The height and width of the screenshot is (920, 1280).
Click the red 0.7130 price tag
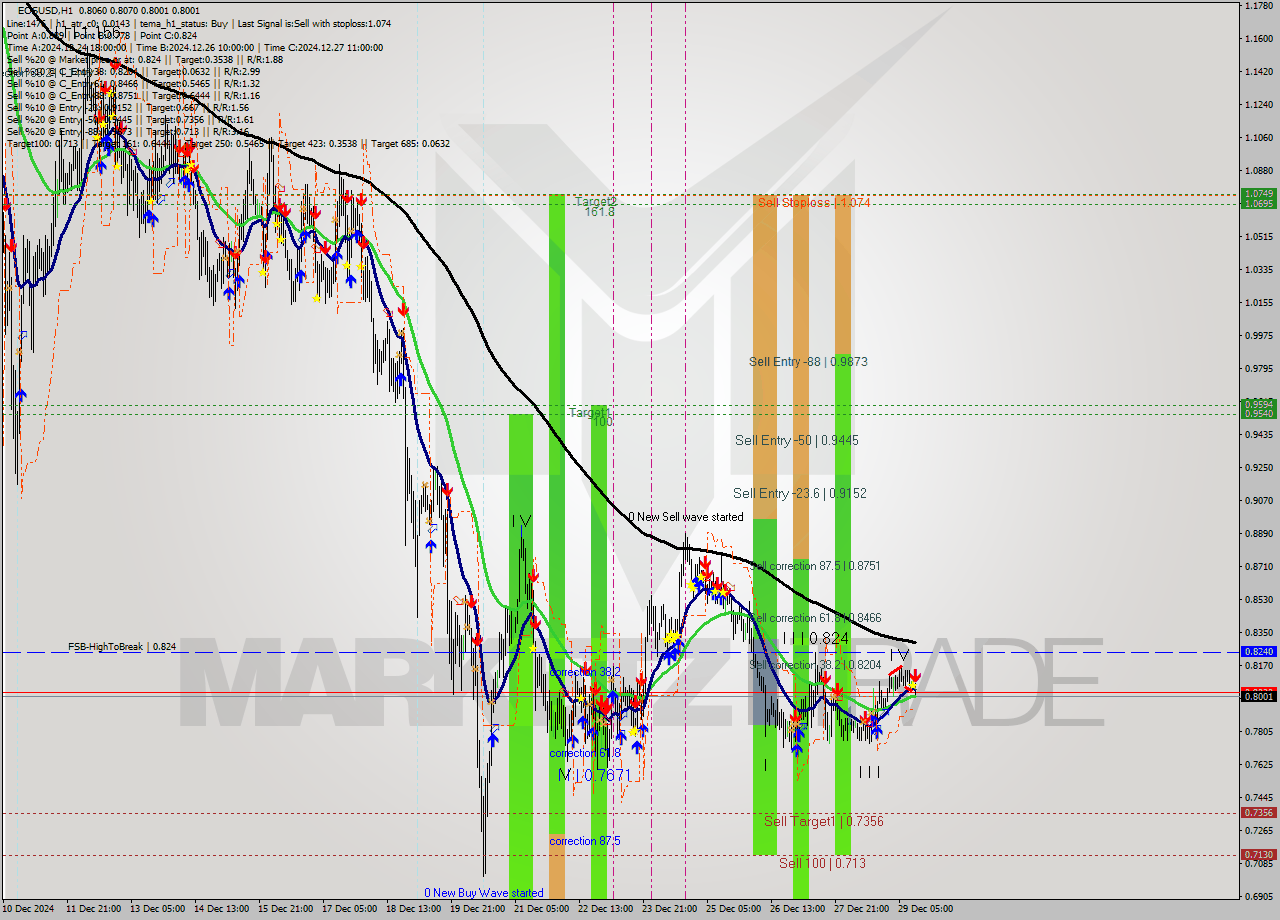click(x=1258, y=854)
